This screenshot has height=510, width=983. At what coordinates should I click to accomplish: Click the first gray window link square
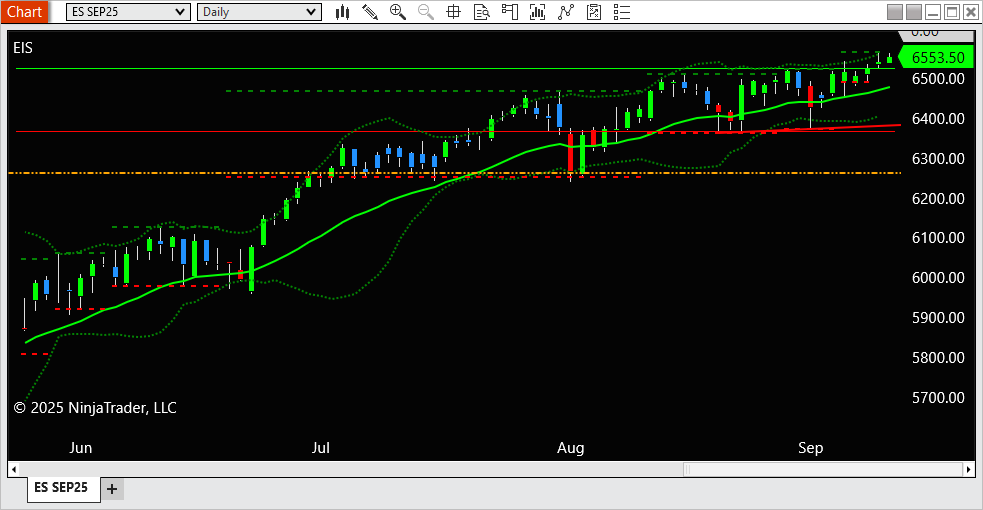pyautogui.click(x=895, y=12)
